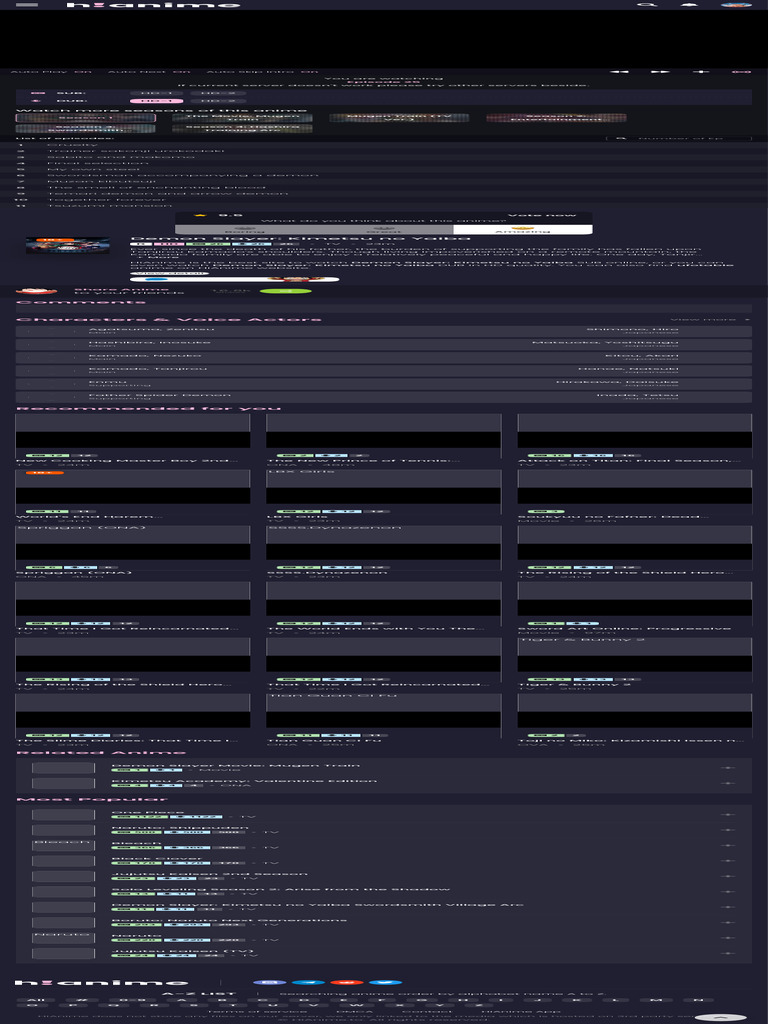Vote Boring for this anime
The width and height of the screenshot is (768, 1024).
tap(244, 230)
